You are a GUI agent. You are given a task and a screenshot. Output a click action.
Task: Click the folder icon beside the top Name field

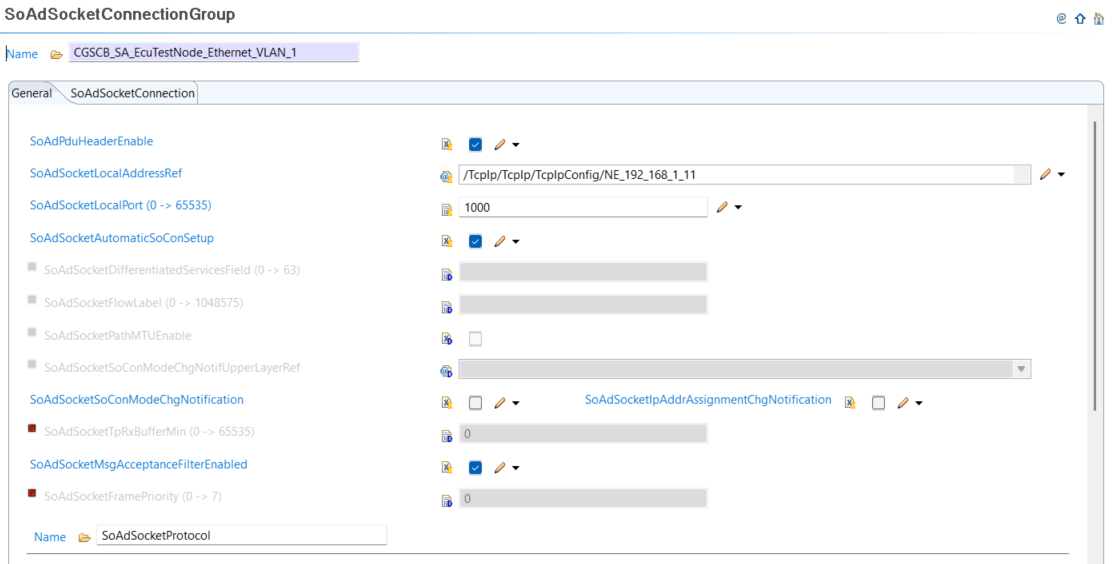(x=56, y=54)
